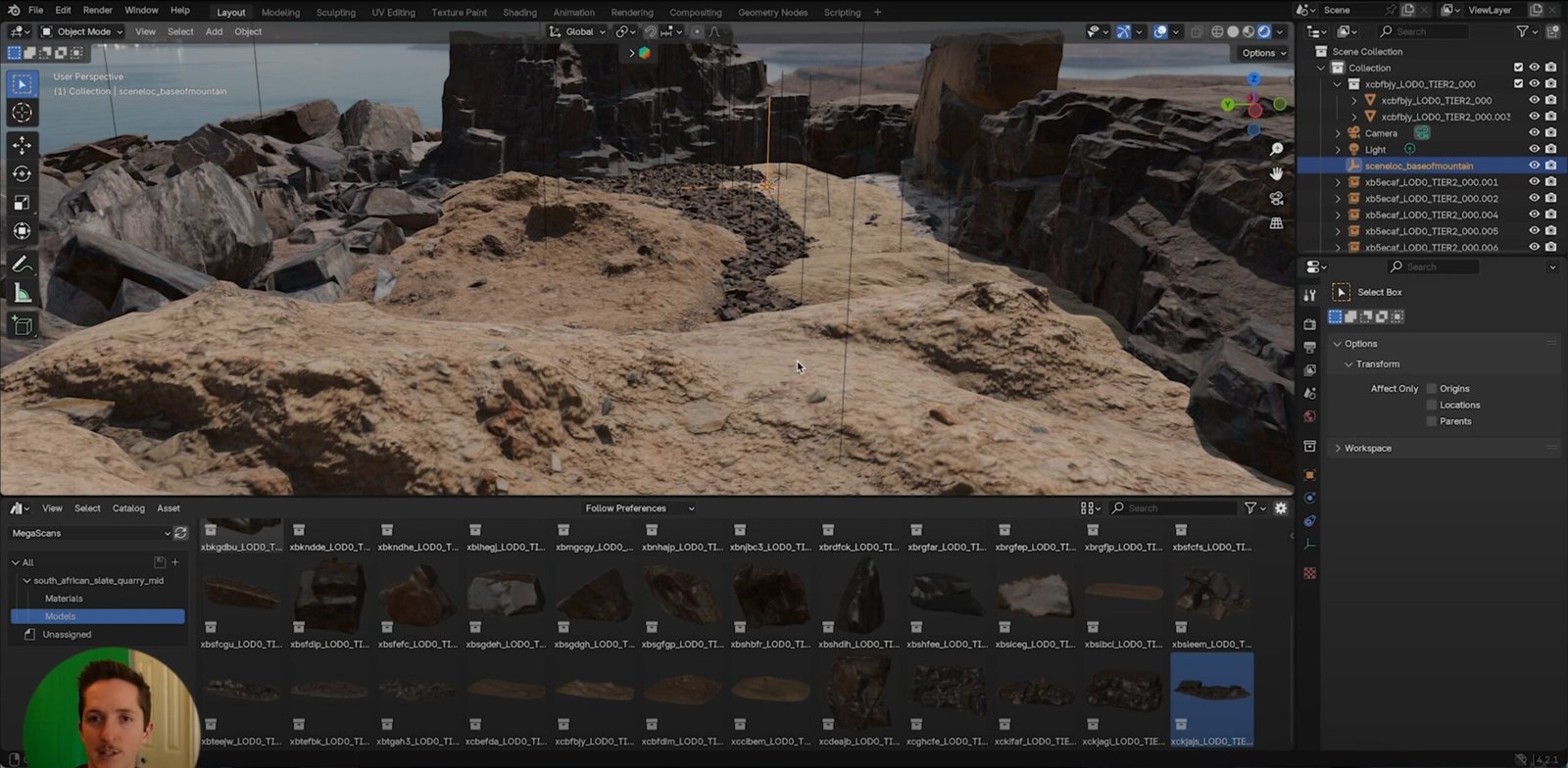This screenshot has width=1568, height=768.
Task: Refresh the MegaScans asset library
Action: [180, 533]
